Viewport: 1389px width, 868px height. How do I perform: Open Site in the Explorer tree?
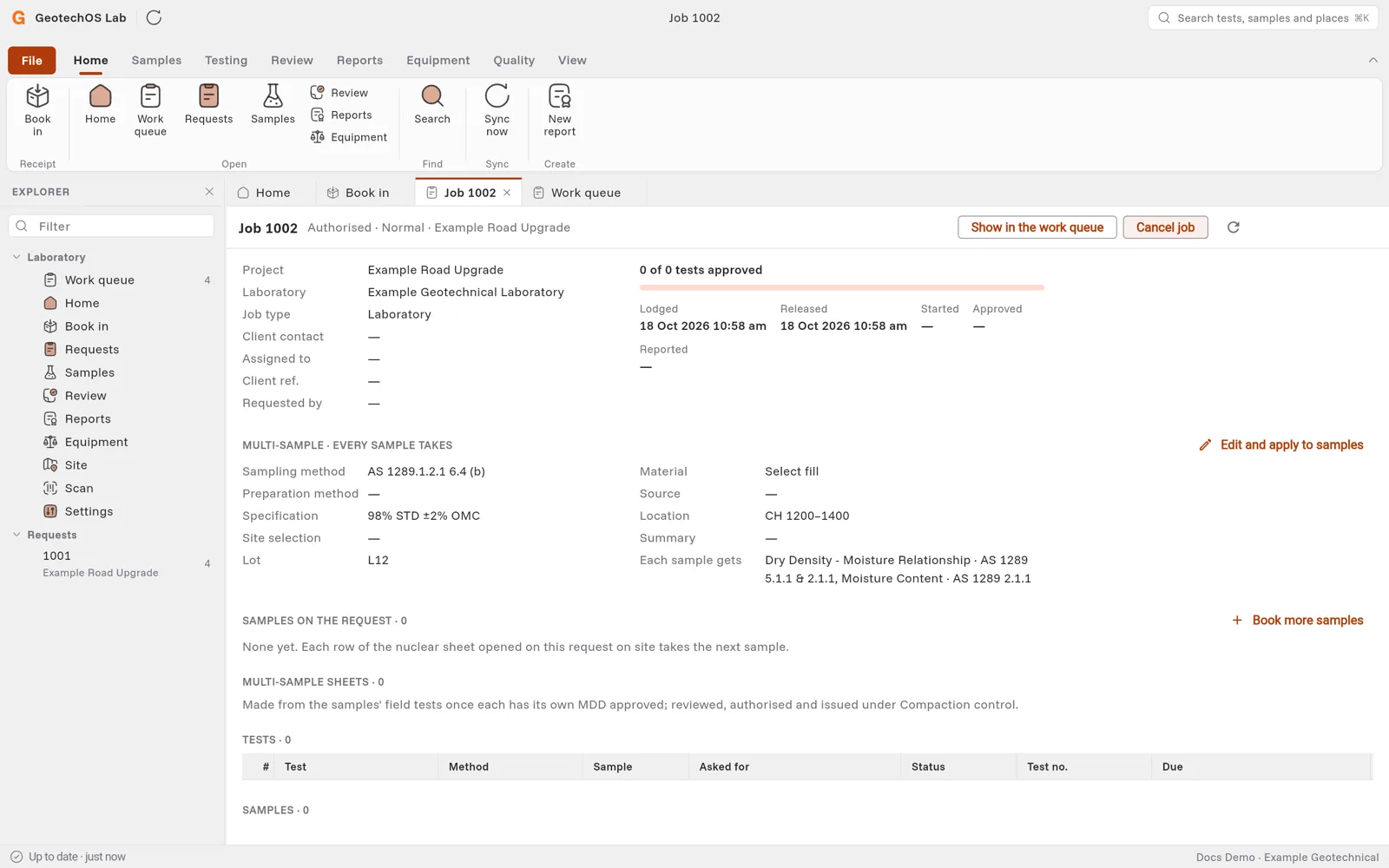tap(111, 465)
